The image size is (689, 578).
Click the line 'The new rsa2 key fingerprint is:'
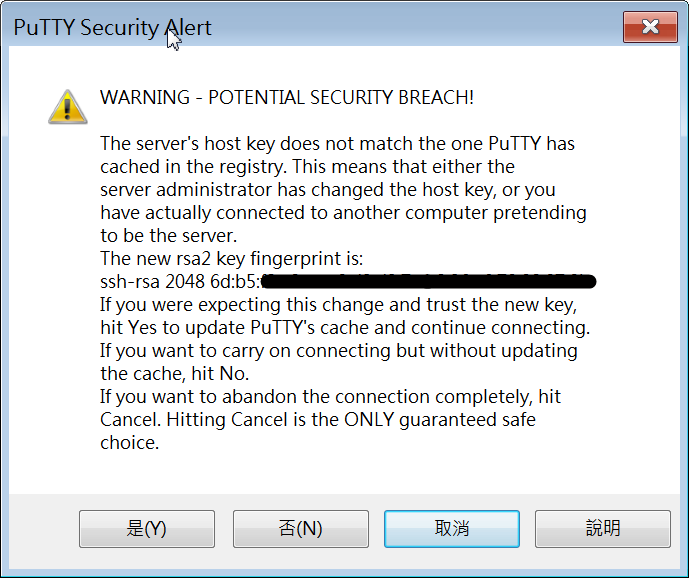coord(232,258)
